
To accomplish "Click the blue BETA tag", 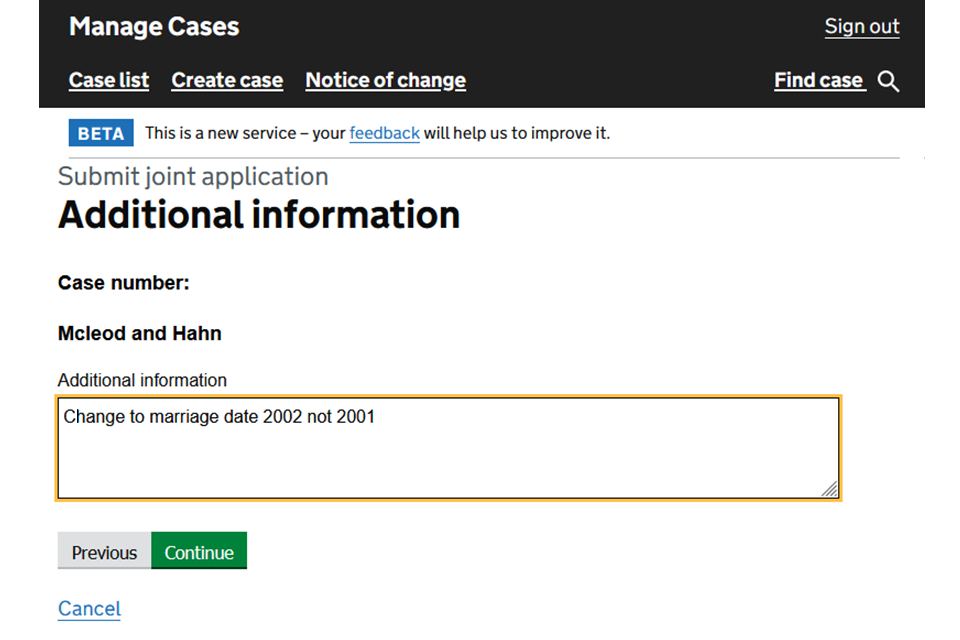I will click(x=100, y=133).
